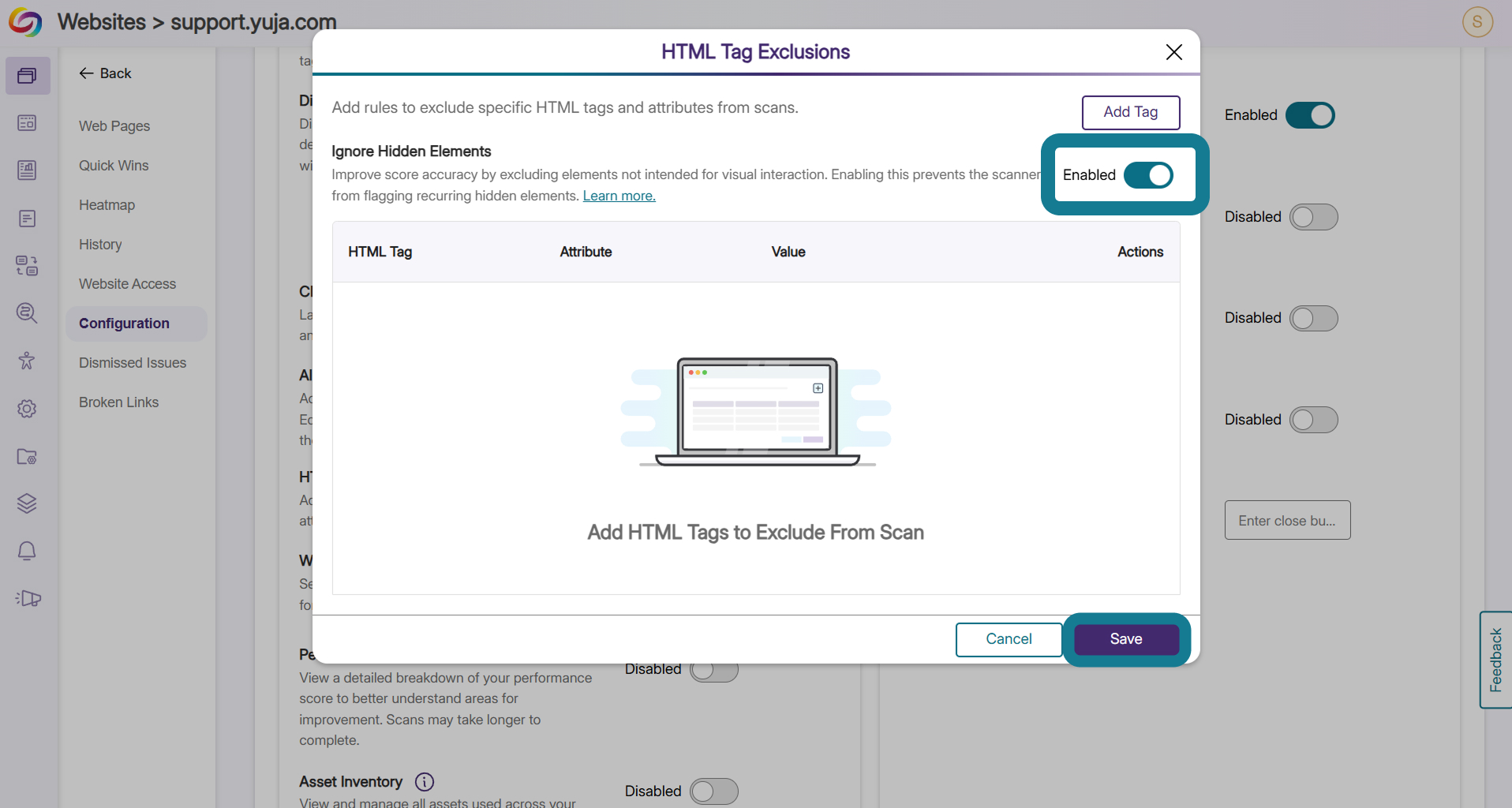The image size is (1512, 808).
Task: Toggle the Asset Inventory Disabled switch
Action: (713, 791)
